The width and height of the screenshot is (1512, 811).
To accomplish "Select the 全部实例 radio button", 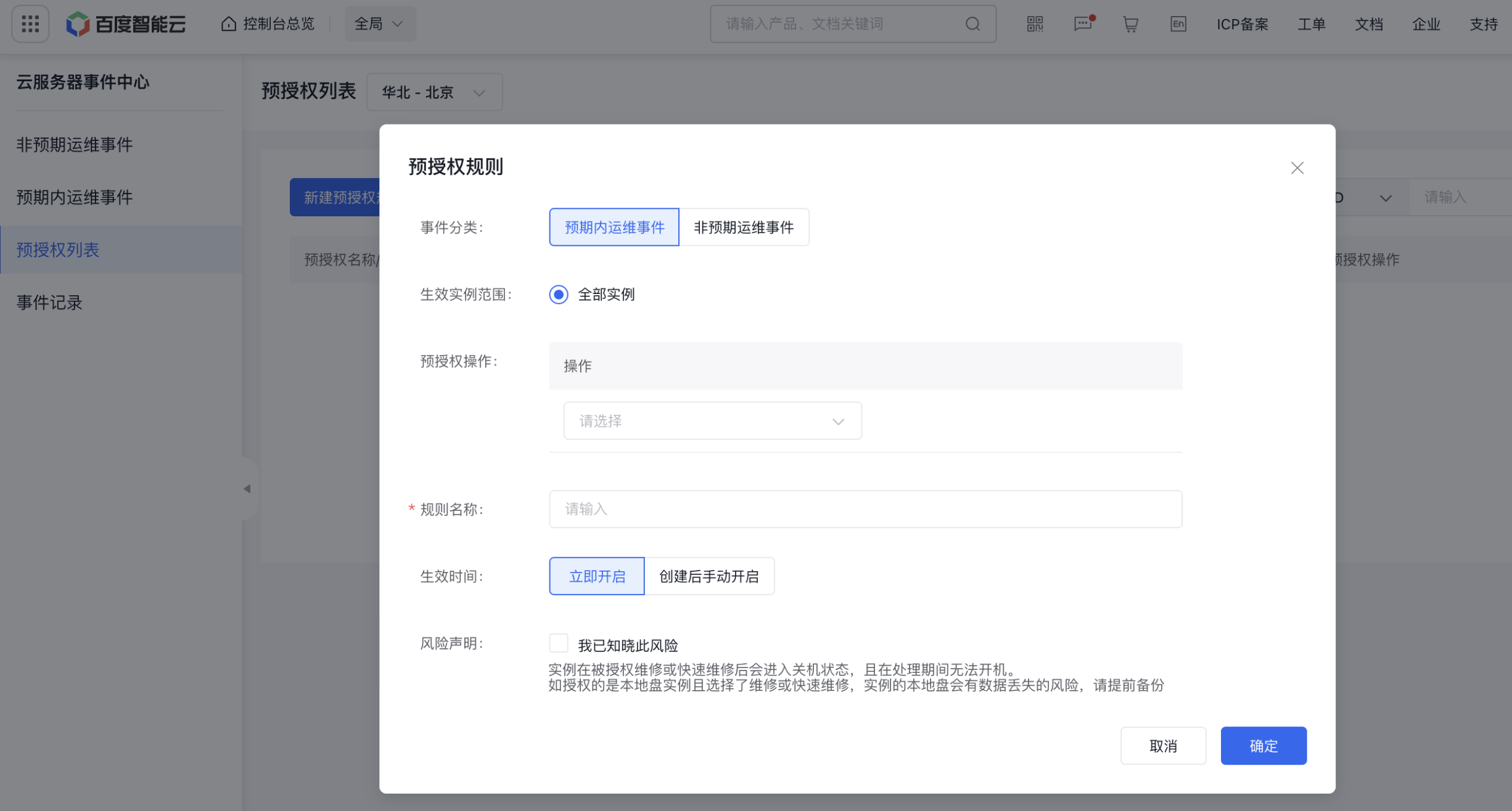I will [558, 295].
